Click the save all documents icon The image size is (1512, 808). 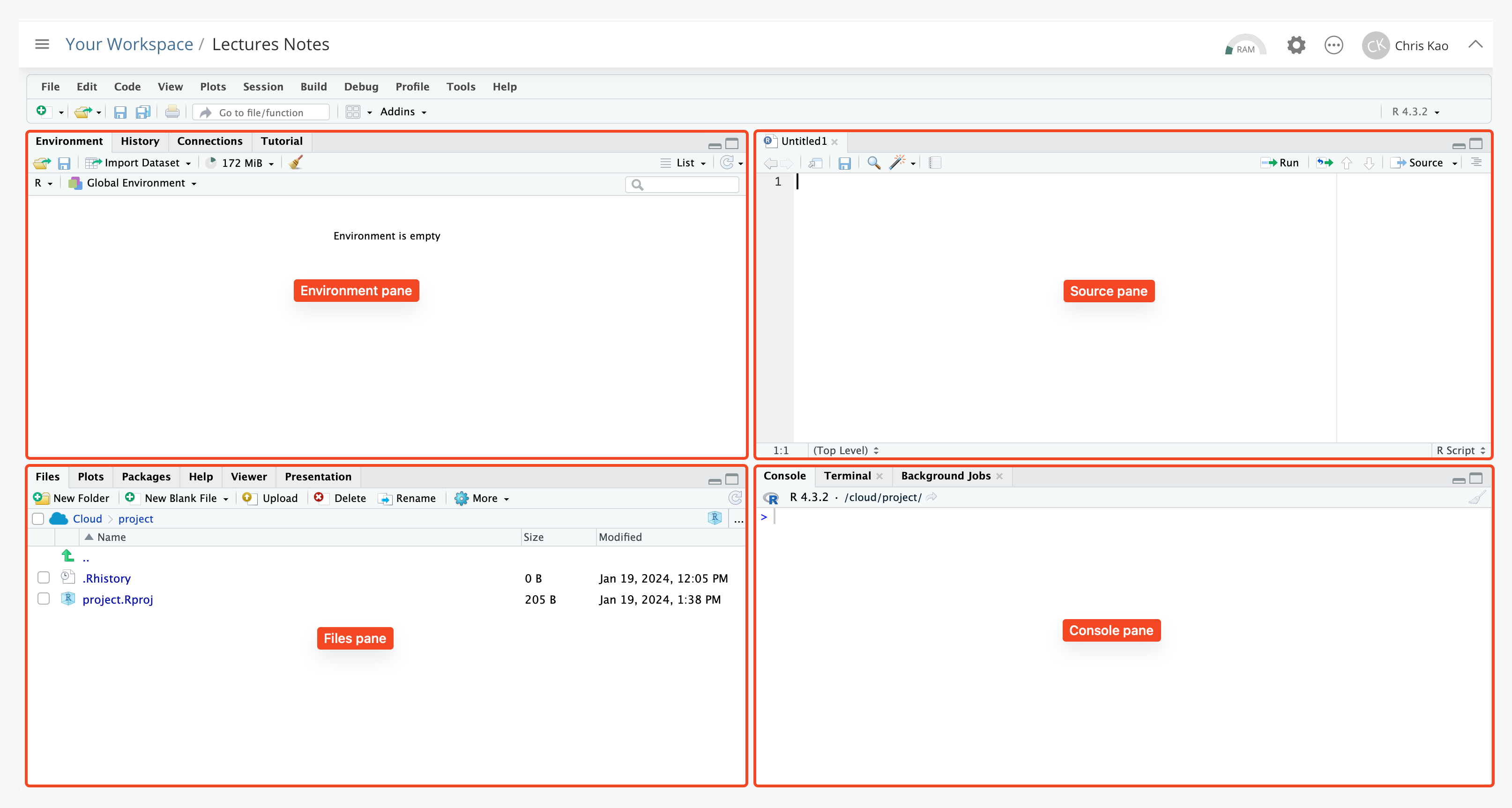[x=142, y=112]
